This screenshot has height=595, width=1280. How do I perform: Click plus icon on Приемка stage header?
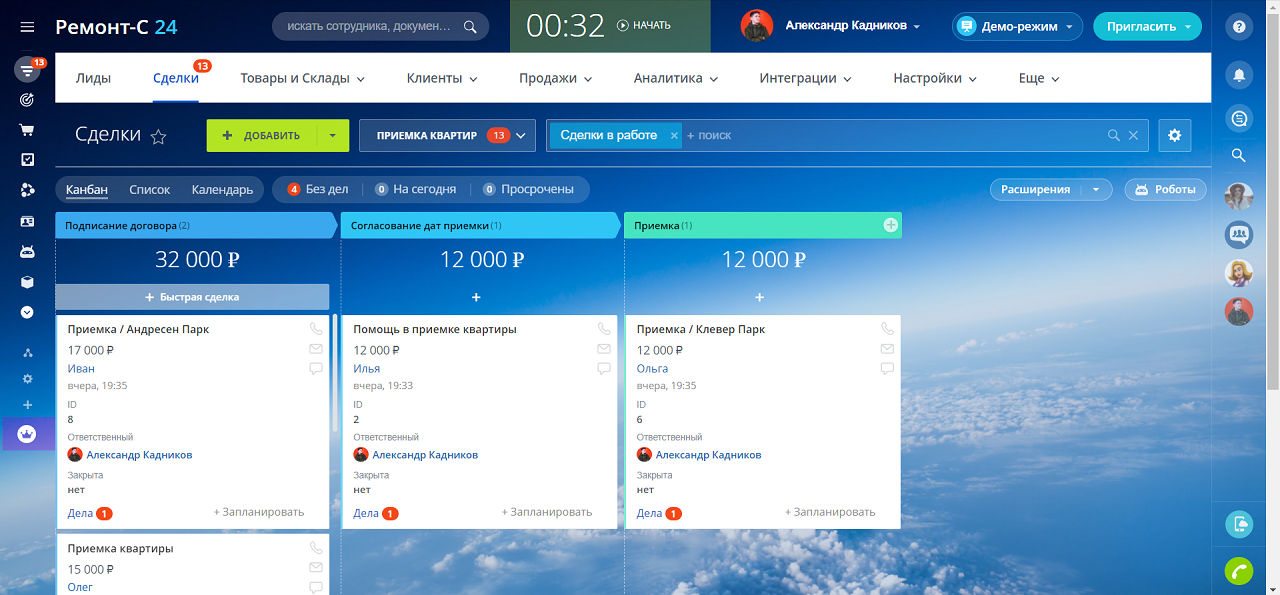coord(890,225)
